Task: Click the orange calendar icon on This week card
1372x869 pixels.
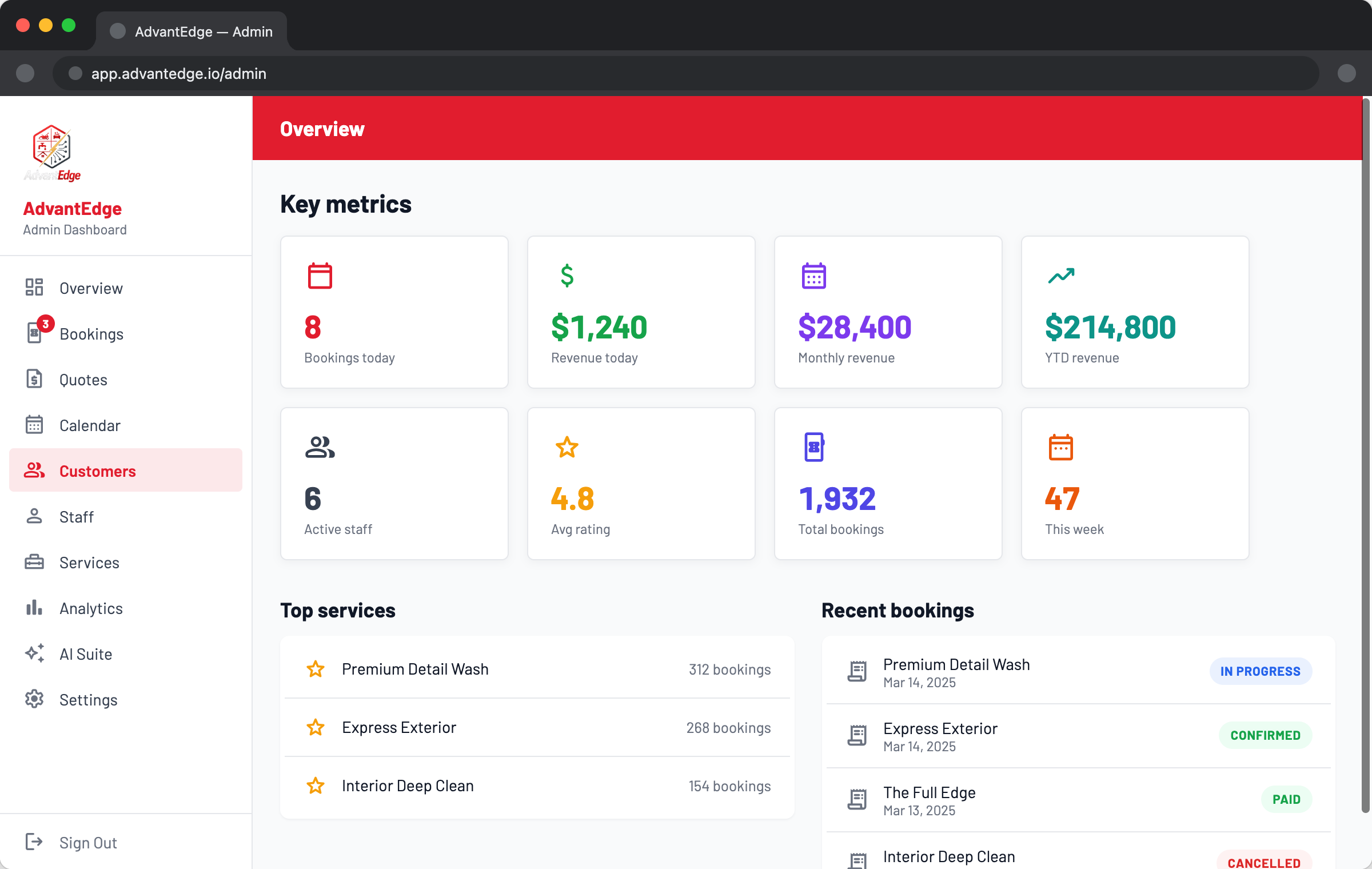Action: 1061,447
